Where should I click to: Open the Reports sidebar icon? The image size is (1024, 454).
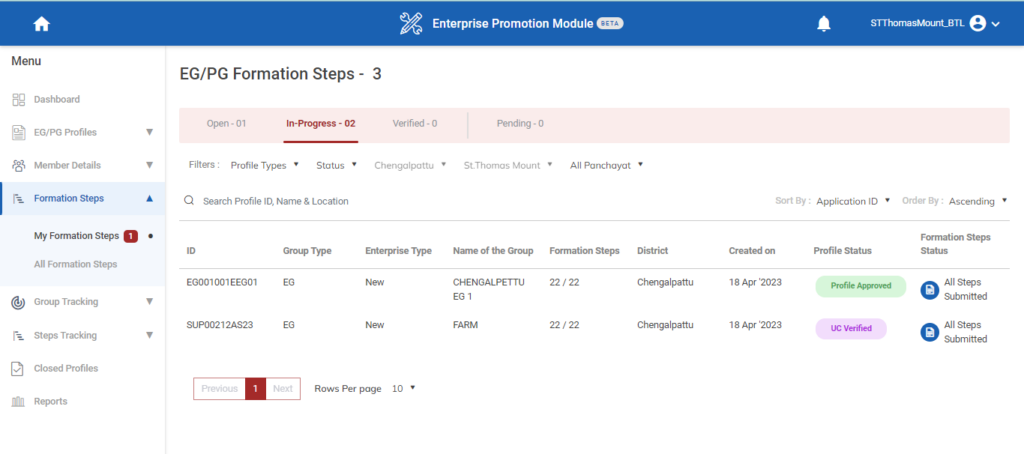17,401
